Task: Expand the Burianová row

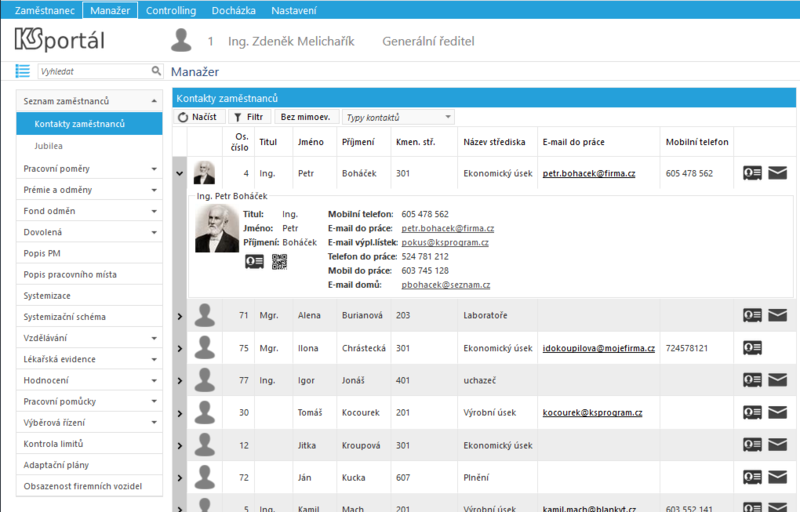Action: (180, 316)
